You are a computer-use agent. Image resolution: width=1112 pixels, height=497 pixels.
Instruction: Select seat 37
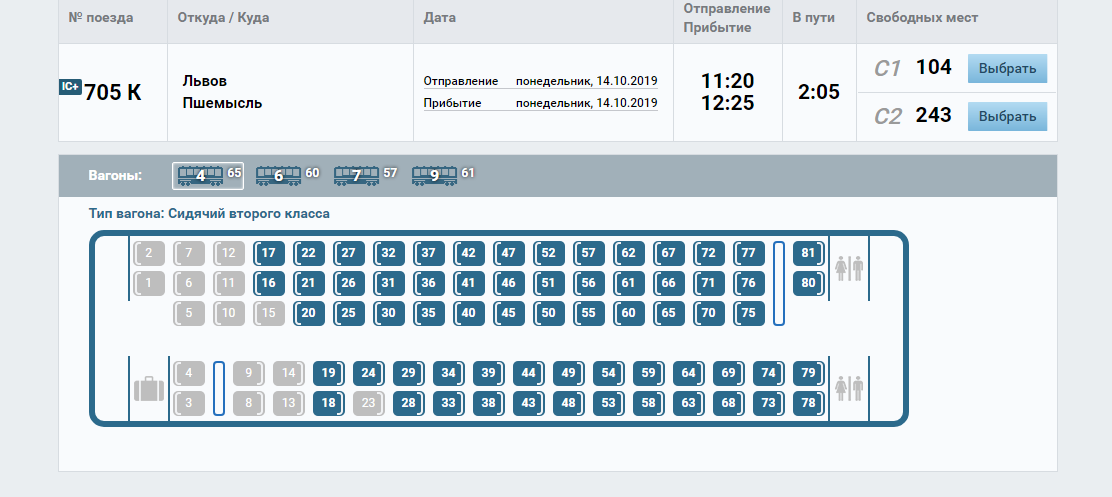[x=428, y=253]
